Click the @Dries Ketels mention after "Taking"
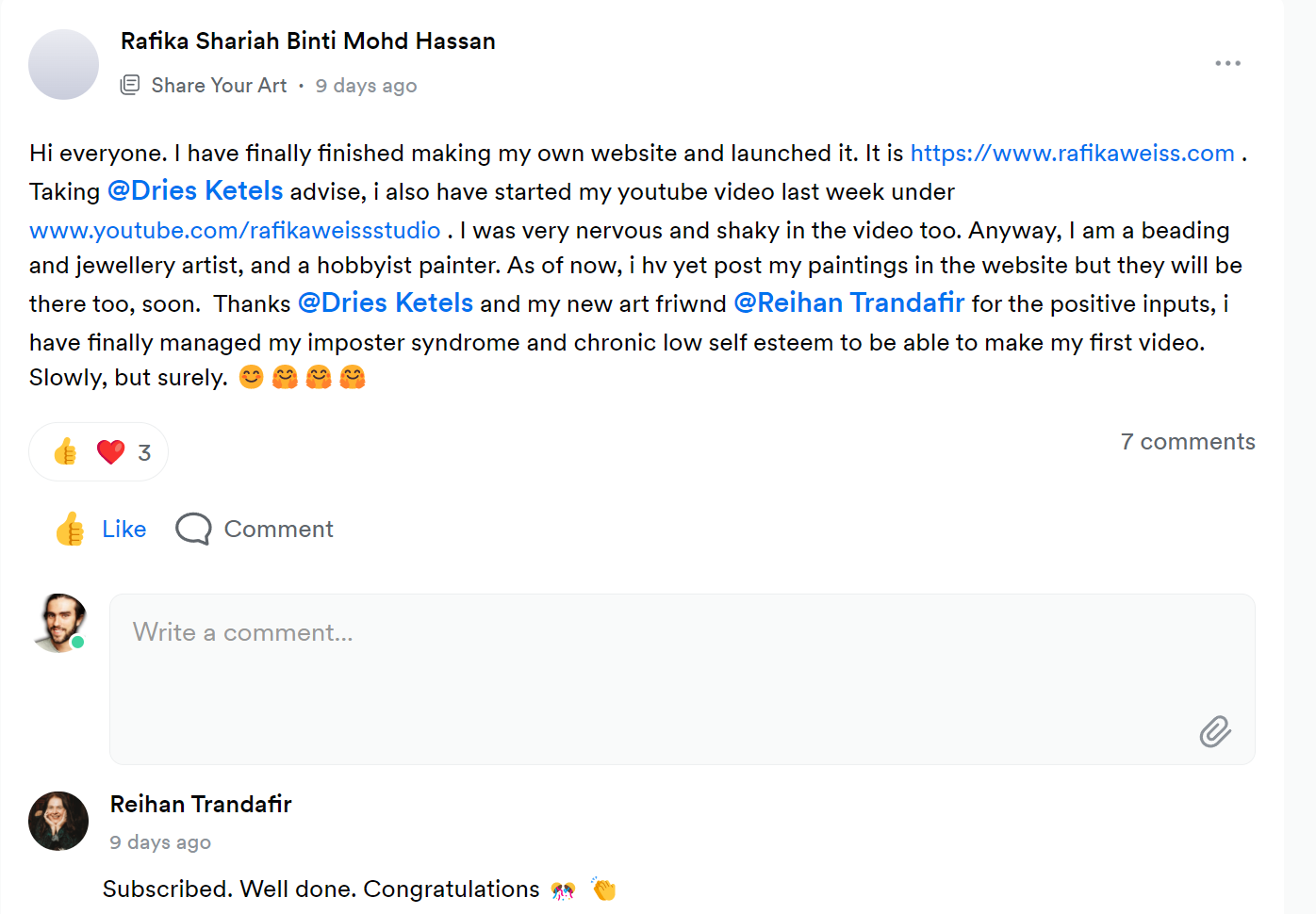 (195, 191)
